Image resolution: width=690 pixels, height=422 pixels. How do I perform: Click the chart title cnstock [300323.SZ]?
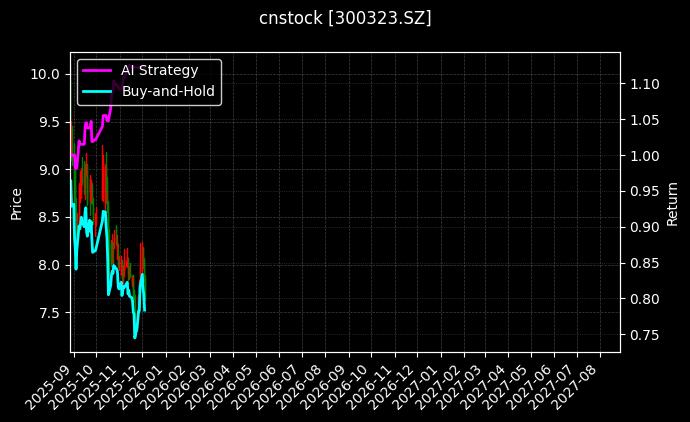pyautogui.click(x=345, y=18)
